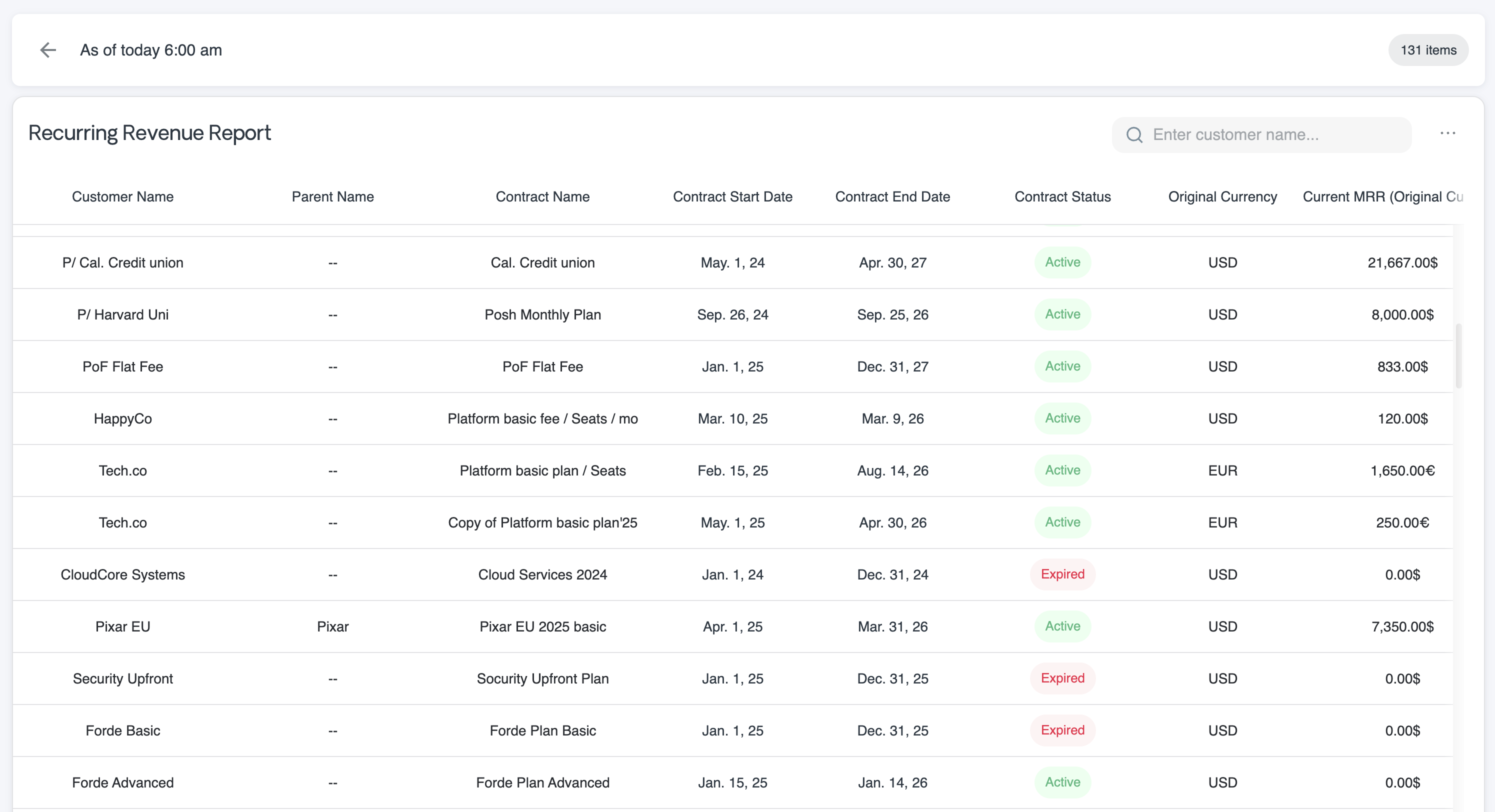
Task: Click the back arrow icon
Action: (x=48, y=50)
